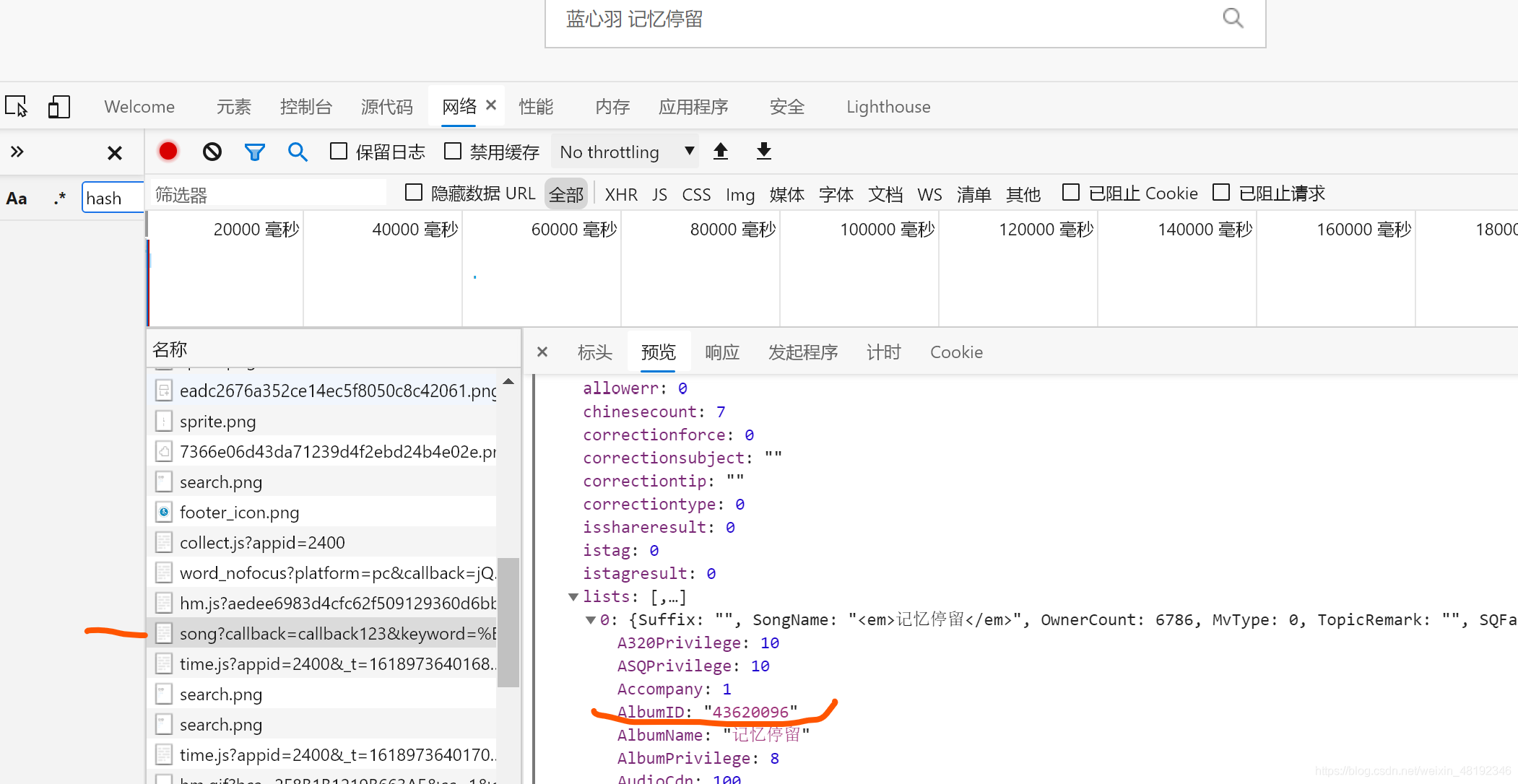The image size is (1518, 784).
Task: Filter requests by Img
Action: click(740, 194)
